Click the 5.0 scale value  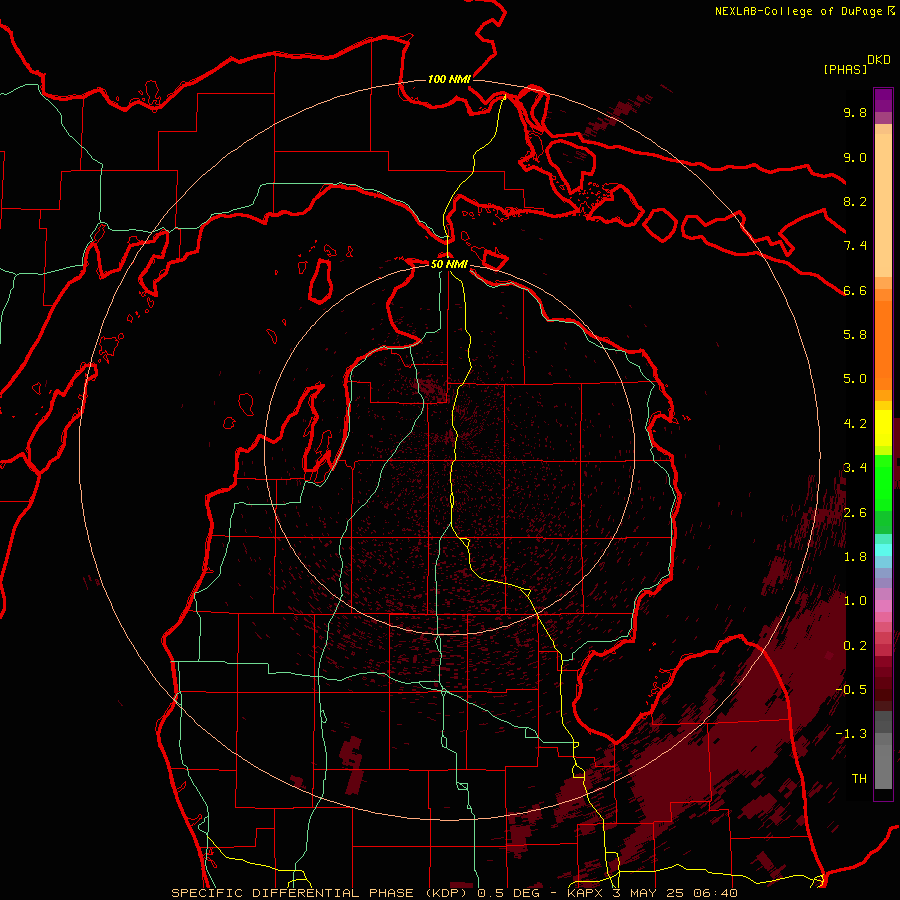click(x=855, y=379)
